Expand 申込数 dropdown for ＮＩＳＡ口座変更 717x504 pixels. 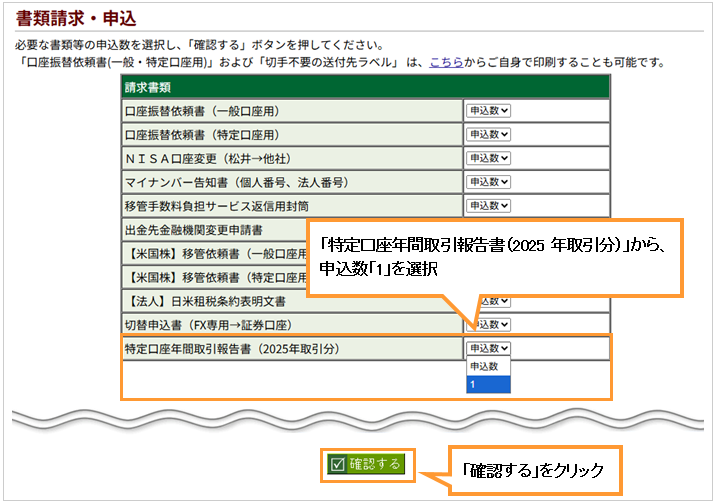[x=488, y=158]
